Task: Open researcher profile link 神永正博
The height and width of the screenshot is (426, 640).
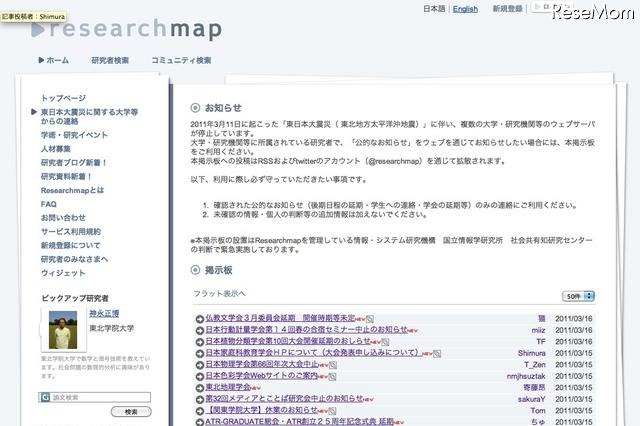Action: point(104,313)
